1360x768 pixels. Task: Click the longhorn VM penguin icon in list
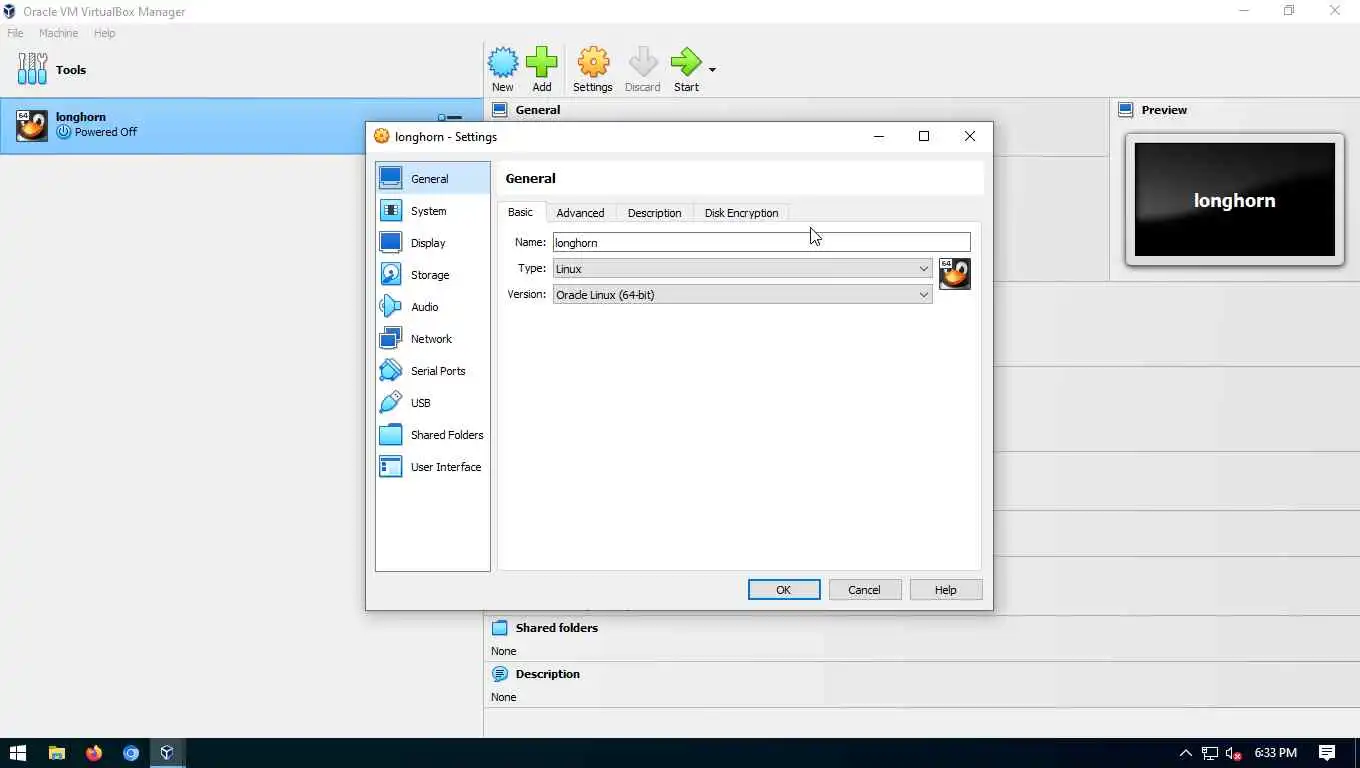pyautogui.click(x=32, y=125)
